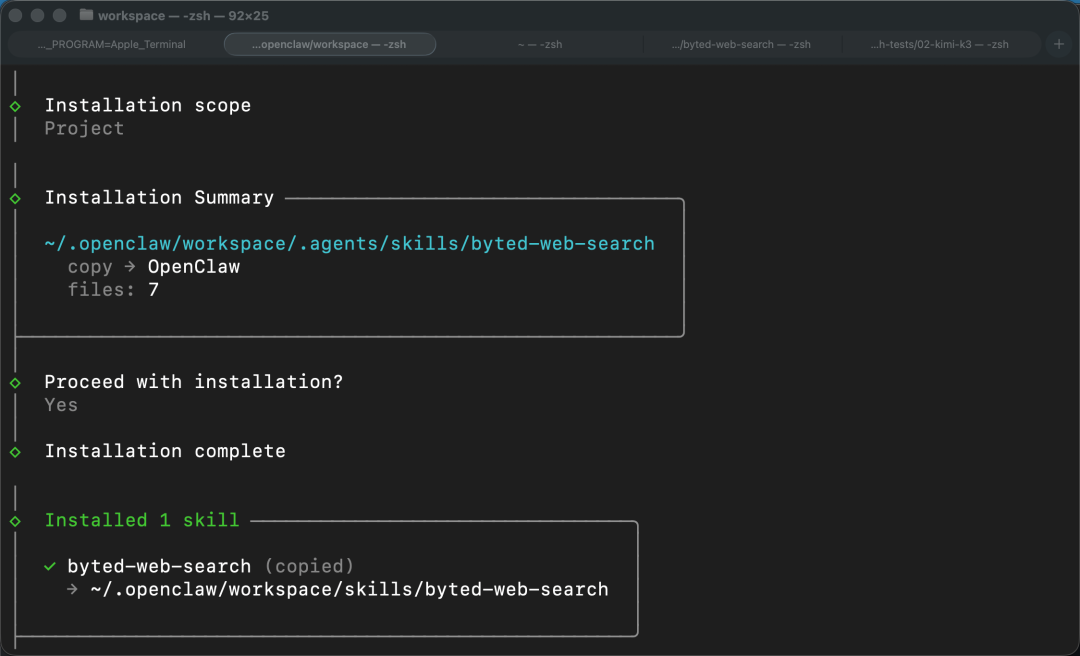
Task: Open the ~ — -zsh tab
Action: (540, 44)
